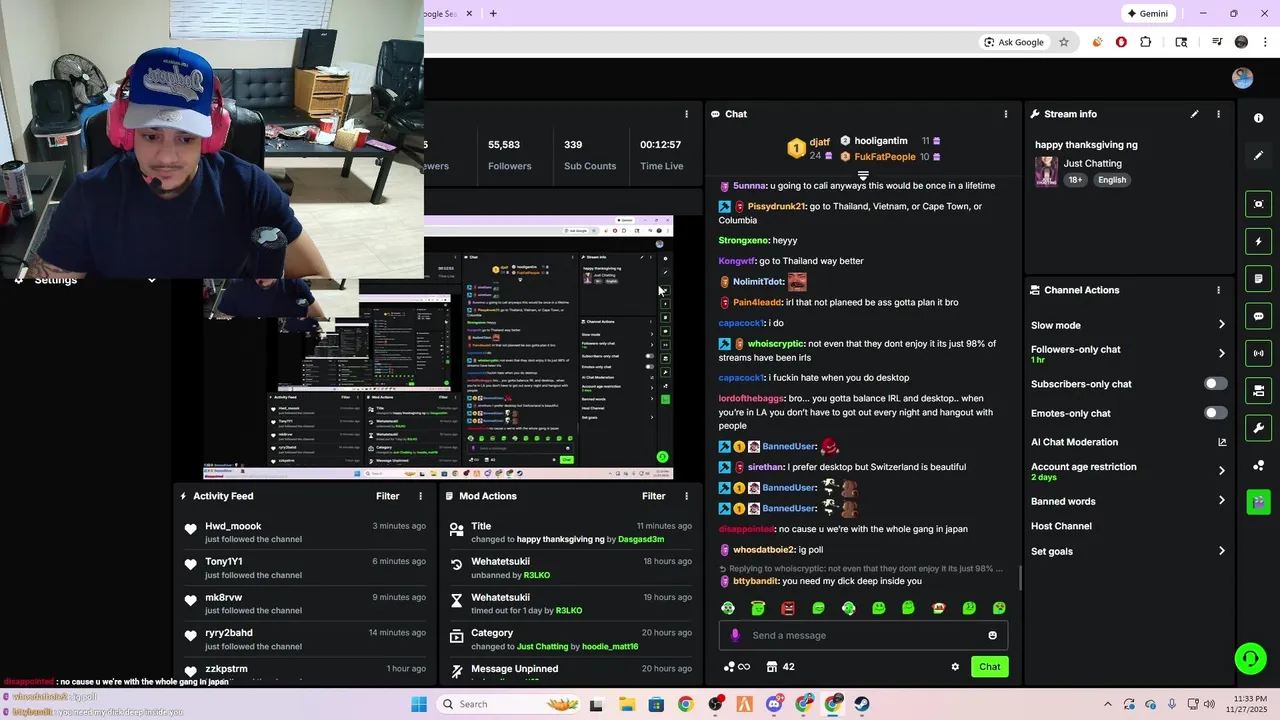This screenshot has width=1280, height=720.
Task: Open the emoji picker in message box
Action: coord(992,635)
